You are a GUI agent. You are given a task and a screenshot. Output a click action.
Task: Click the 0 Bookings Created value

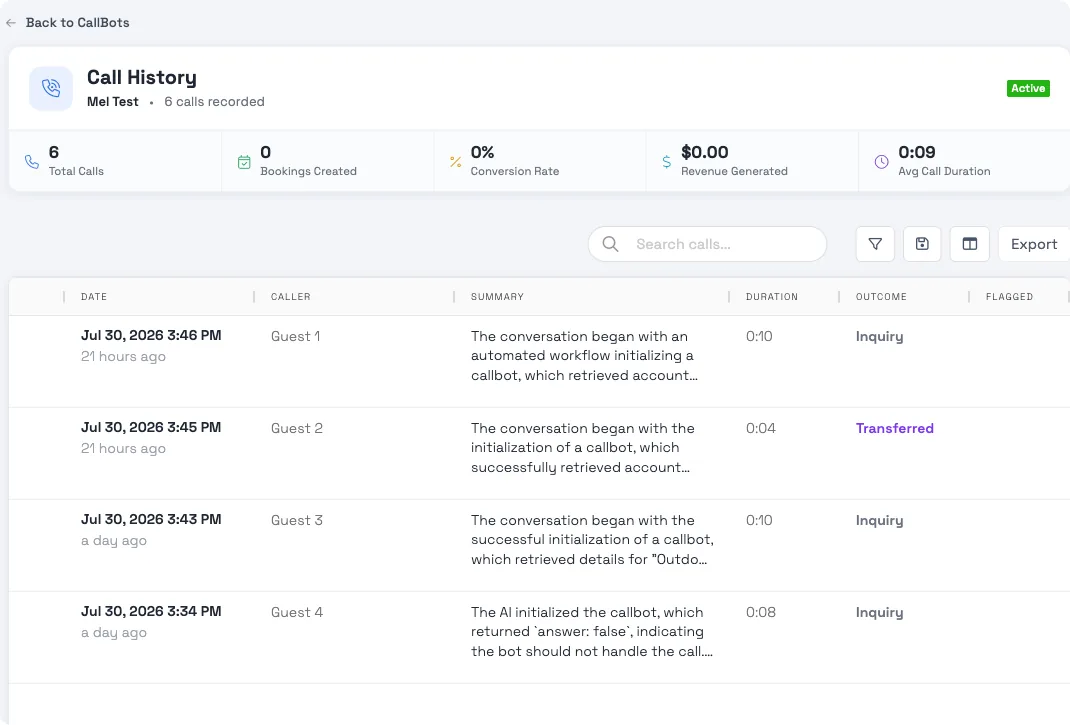coord(265,152)
